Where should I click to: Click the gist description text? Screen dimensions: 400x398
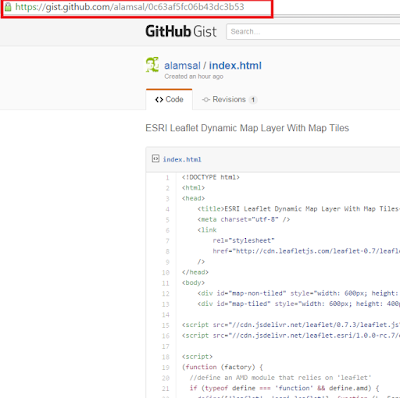coord(247,128)
